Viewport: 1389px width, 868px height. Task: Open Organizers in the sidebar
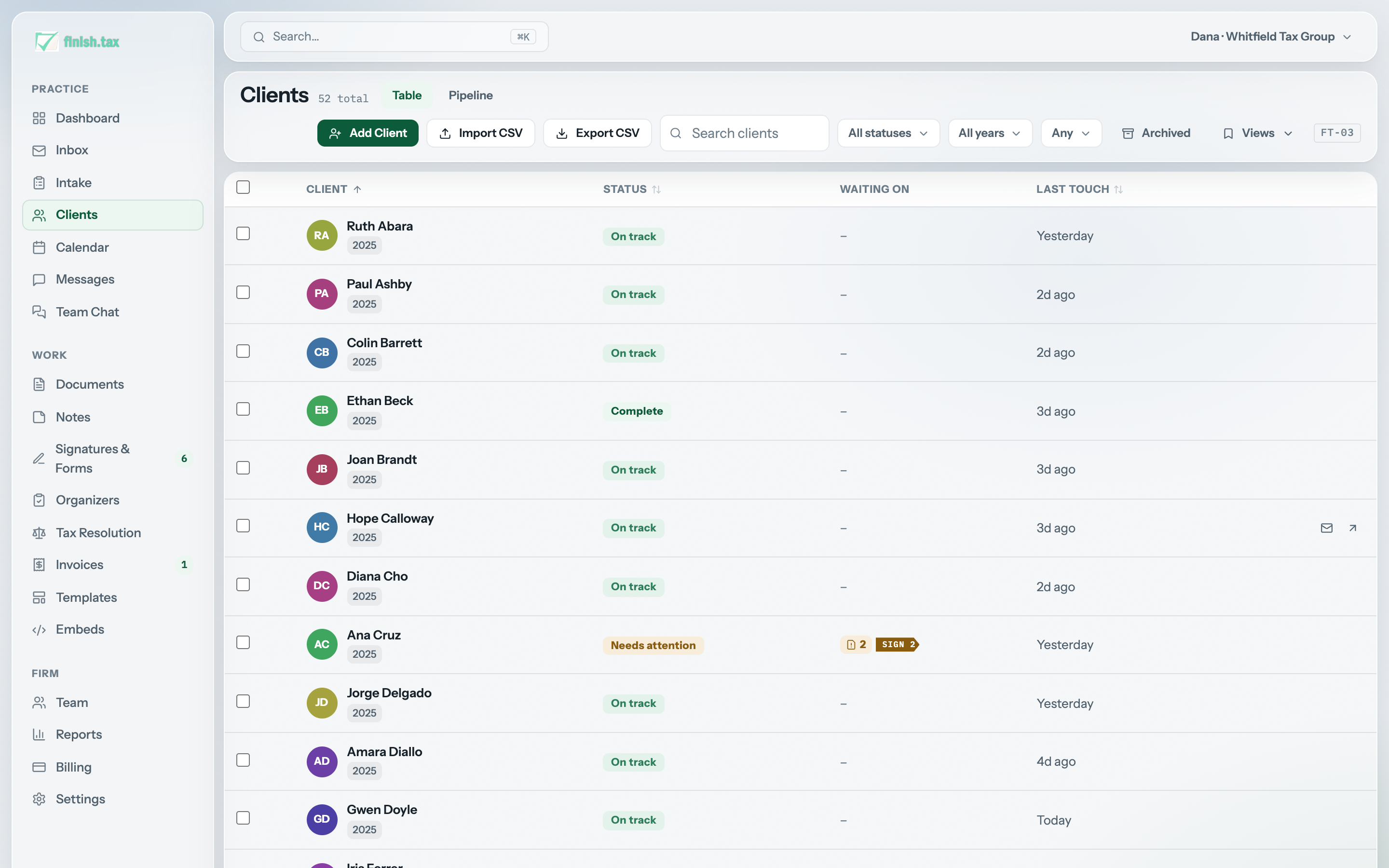pos(112,500)
